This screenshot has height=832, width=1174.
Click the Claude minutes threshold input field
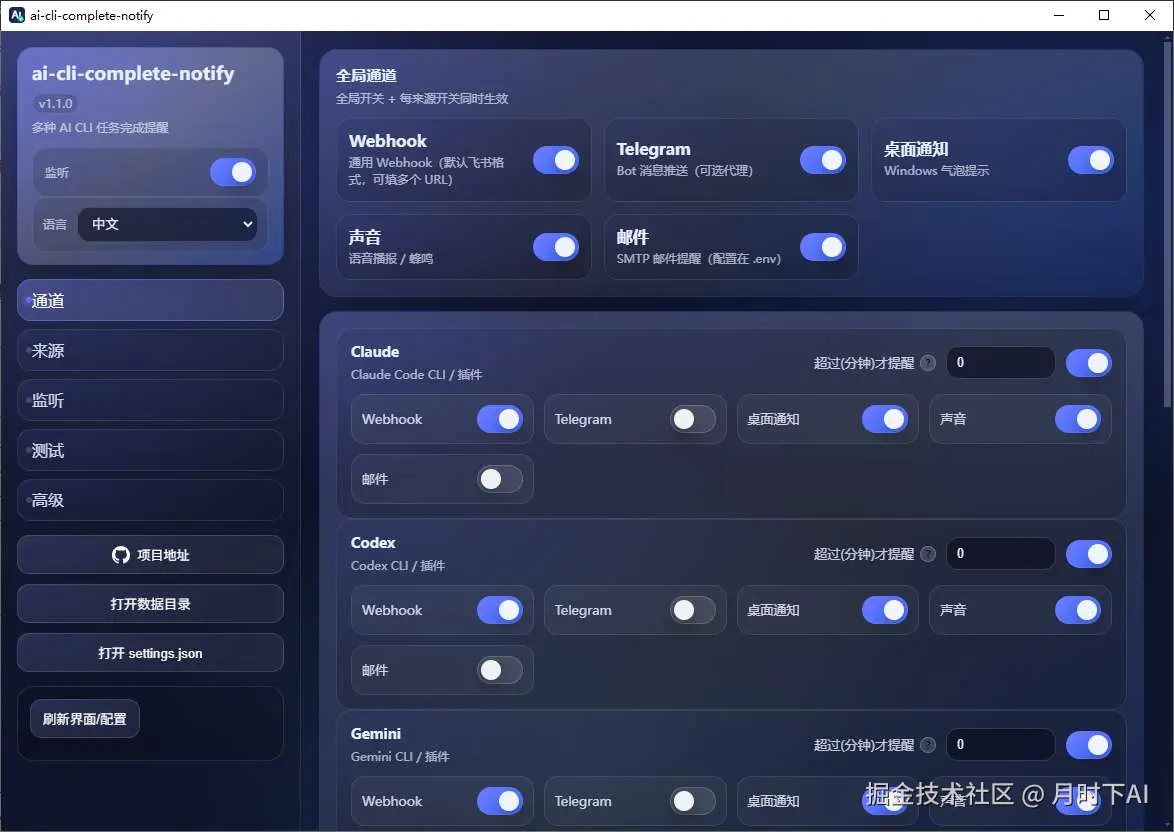click(x=1000, y=363)
